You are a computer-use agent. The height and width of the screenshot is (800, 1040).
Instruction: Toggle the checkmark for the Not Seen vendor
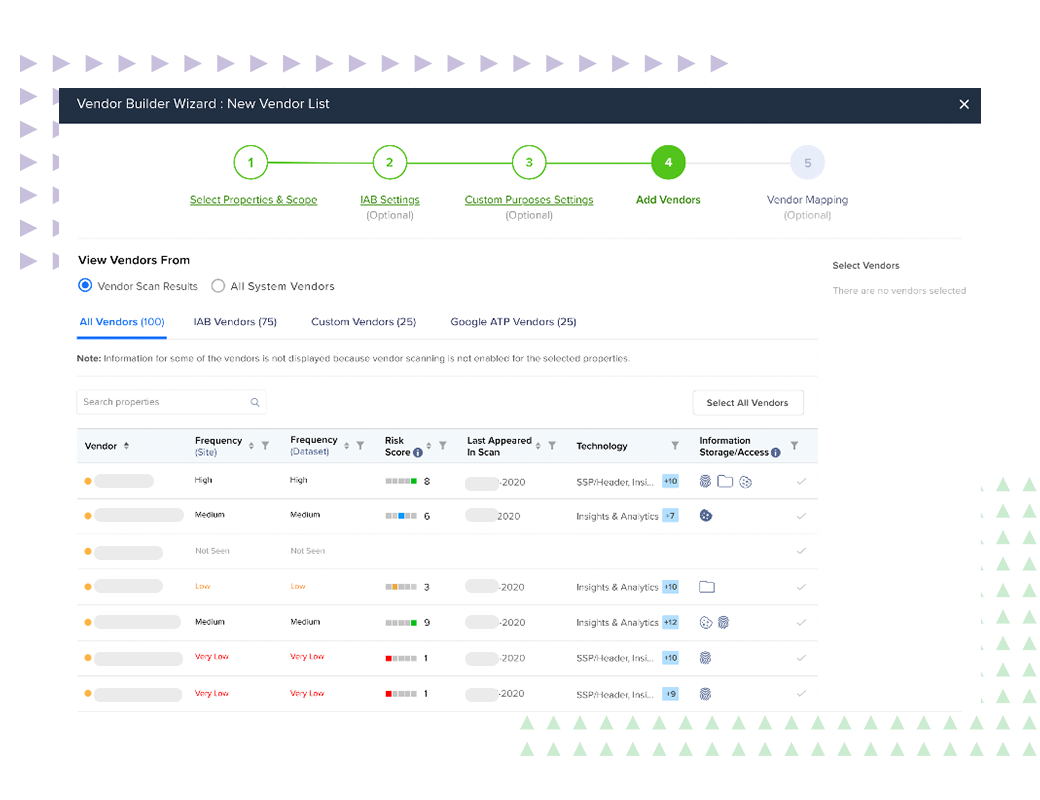click(801, 551)
